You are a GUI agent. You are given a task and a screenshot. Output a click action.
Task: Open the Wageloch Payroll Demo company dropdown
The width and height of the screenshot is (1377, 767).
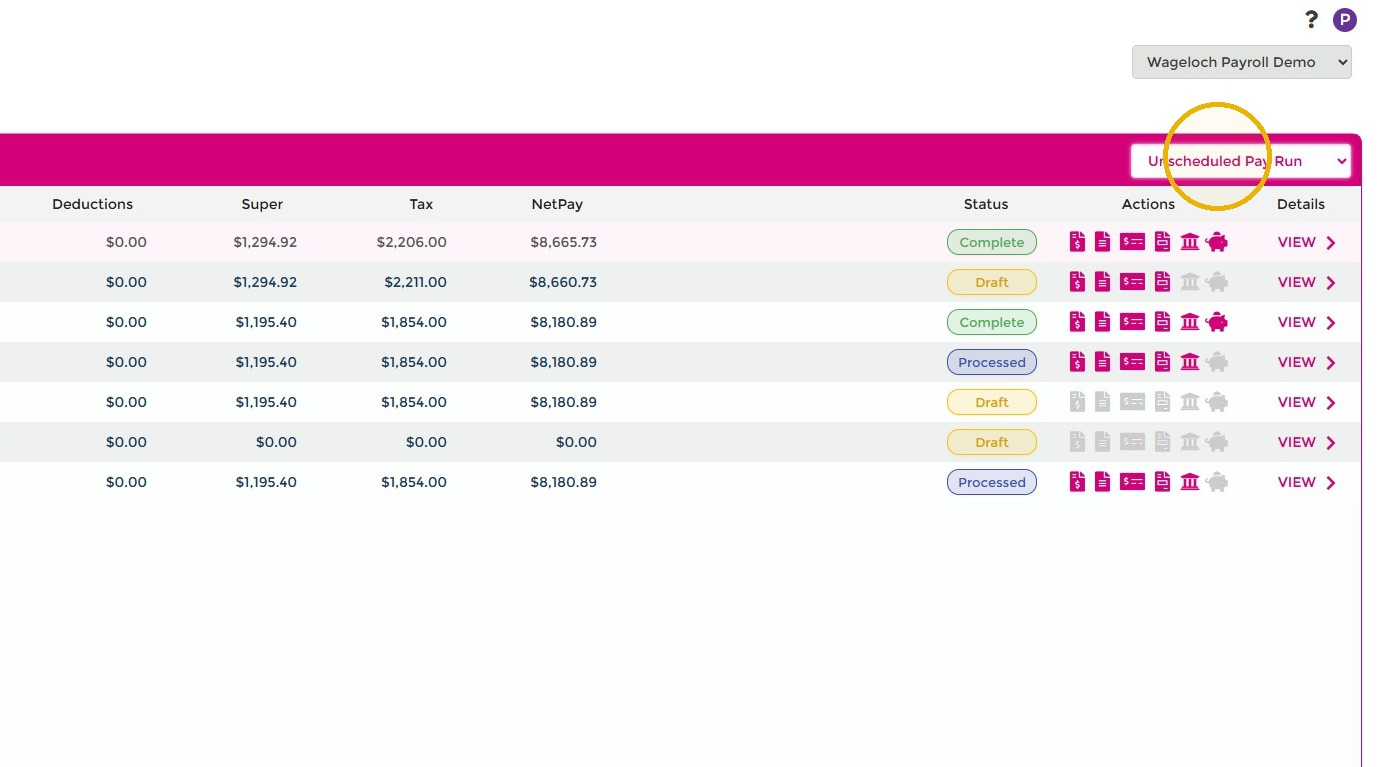[x=1241, y=62]
